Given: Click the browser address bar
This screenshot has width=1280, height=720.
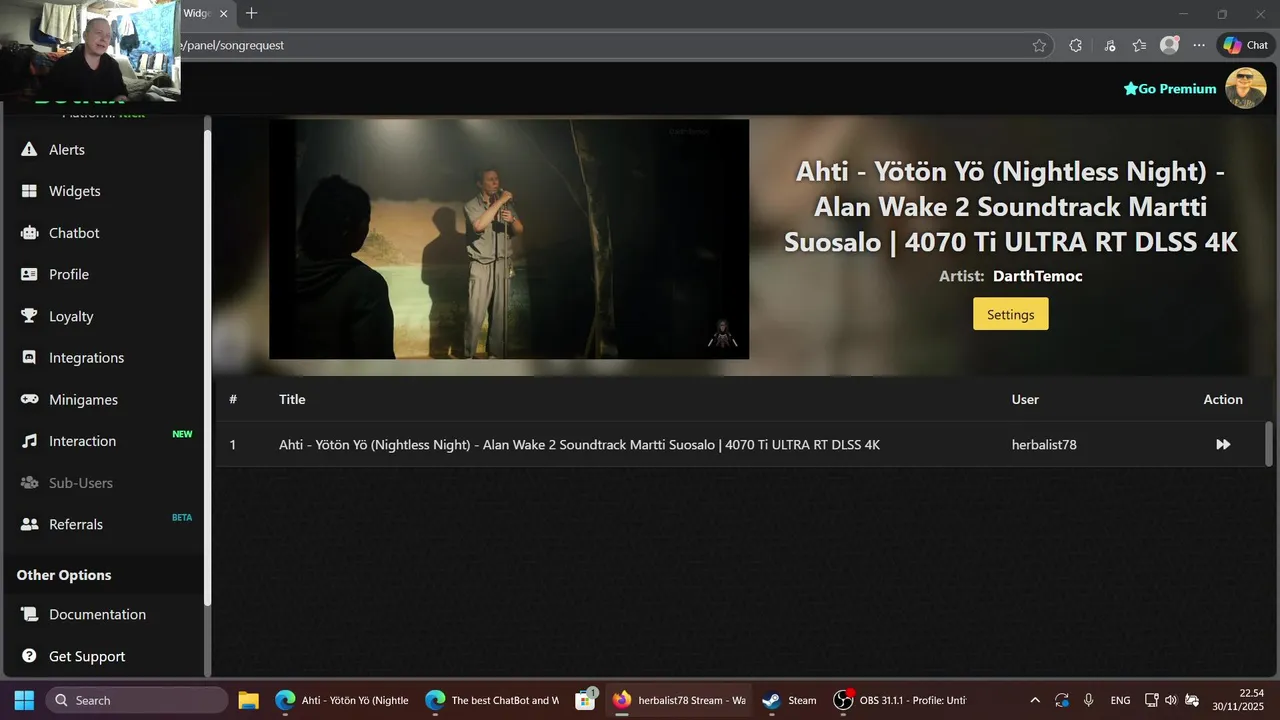Looking at the screenshot, I should [x=600, y=45].
